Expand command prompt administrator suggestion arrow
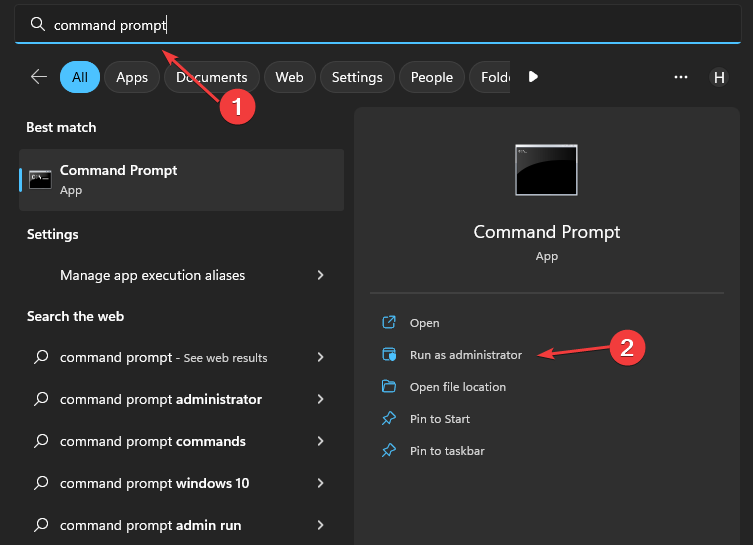Image resolution: width=753 pixels, height=545 pixels. click(320, 399)
